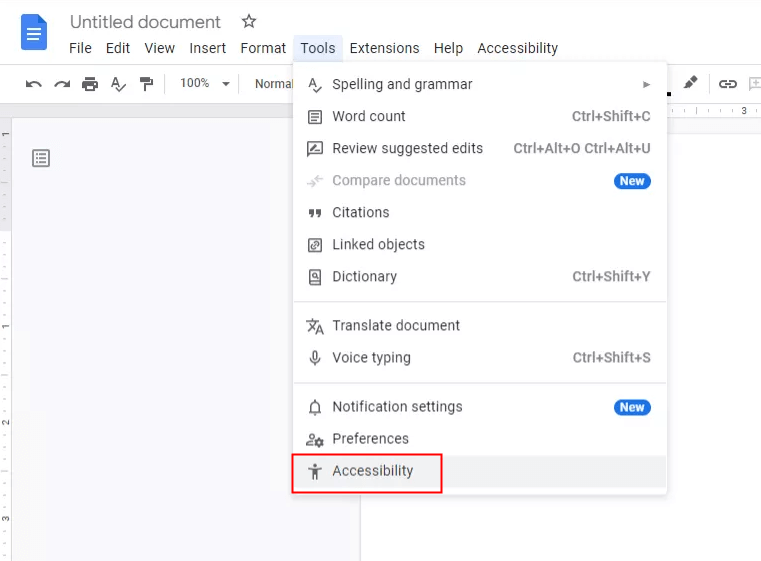Open the Accessibility menu in menu bar
Viewport: 761px width, 561px height.
(517, 48)
